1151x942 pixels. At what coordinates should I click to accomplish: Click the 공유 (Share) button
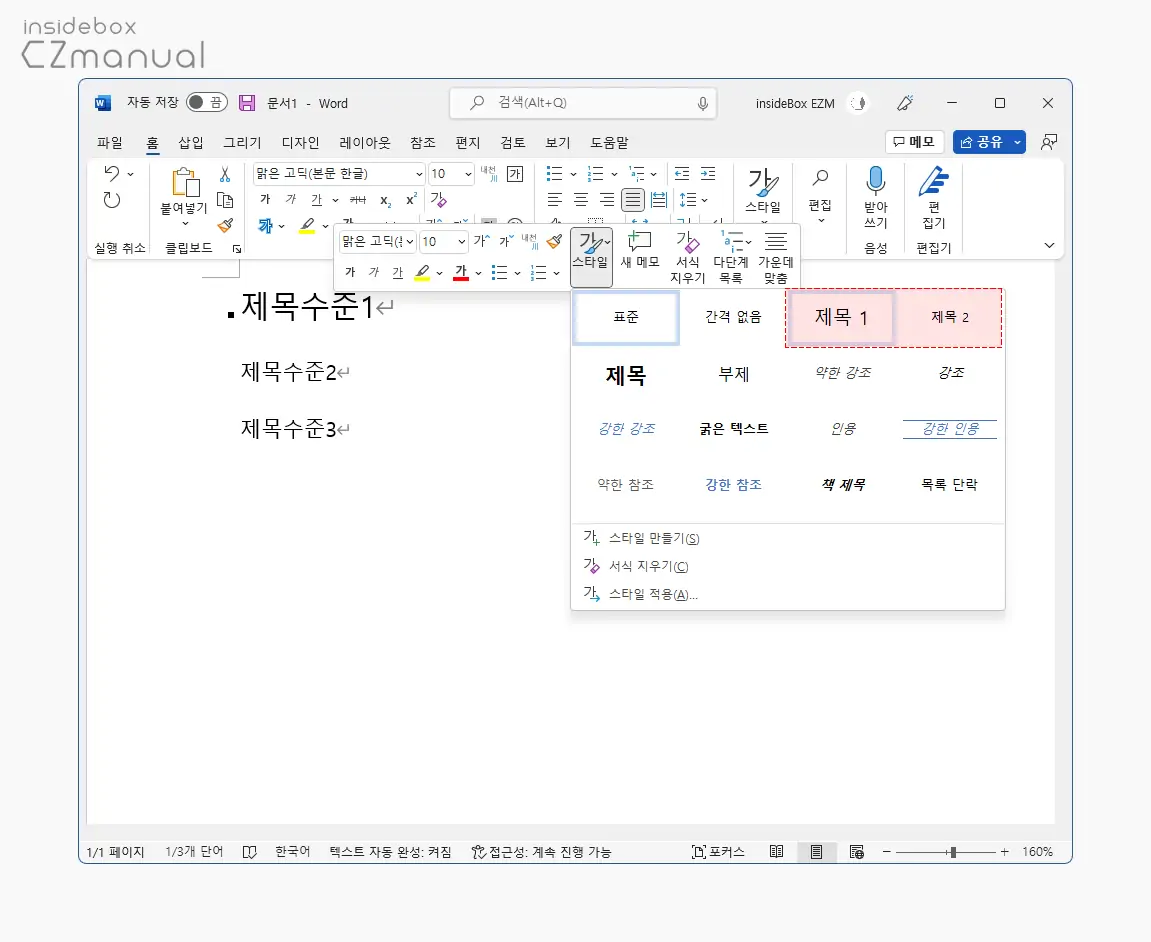pyautogui.click(x=981, y=142)
